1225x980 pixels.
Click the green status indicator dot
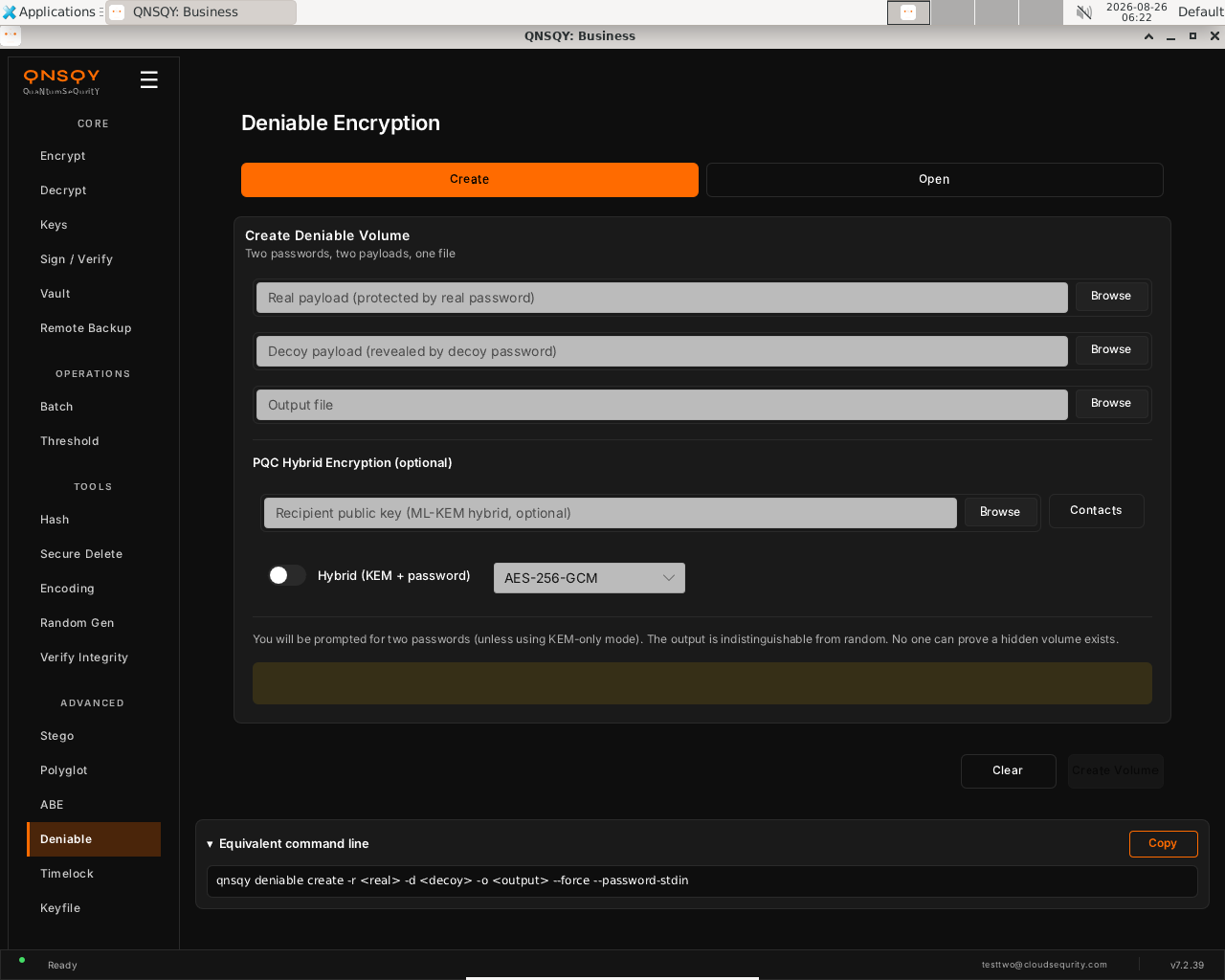[22, 960]
